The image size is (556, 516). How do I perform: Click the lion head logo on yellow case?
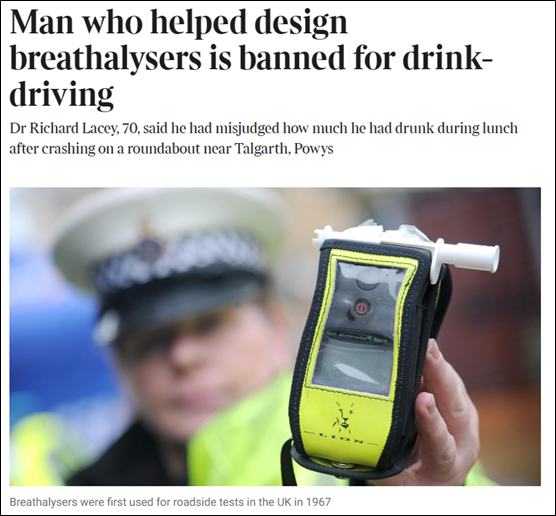343,417
